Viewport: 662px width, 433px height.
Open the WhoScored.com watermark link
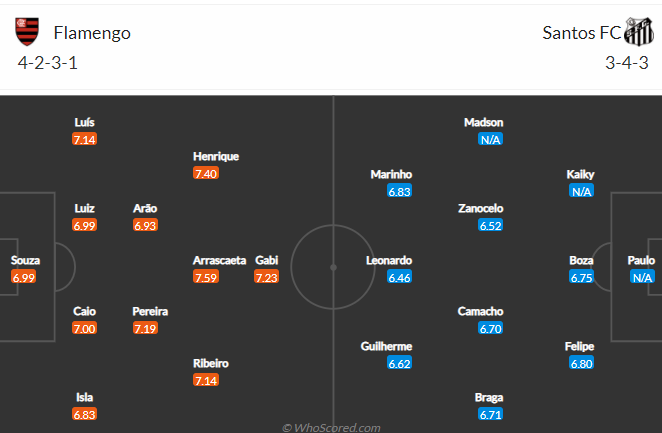[331, 428]
